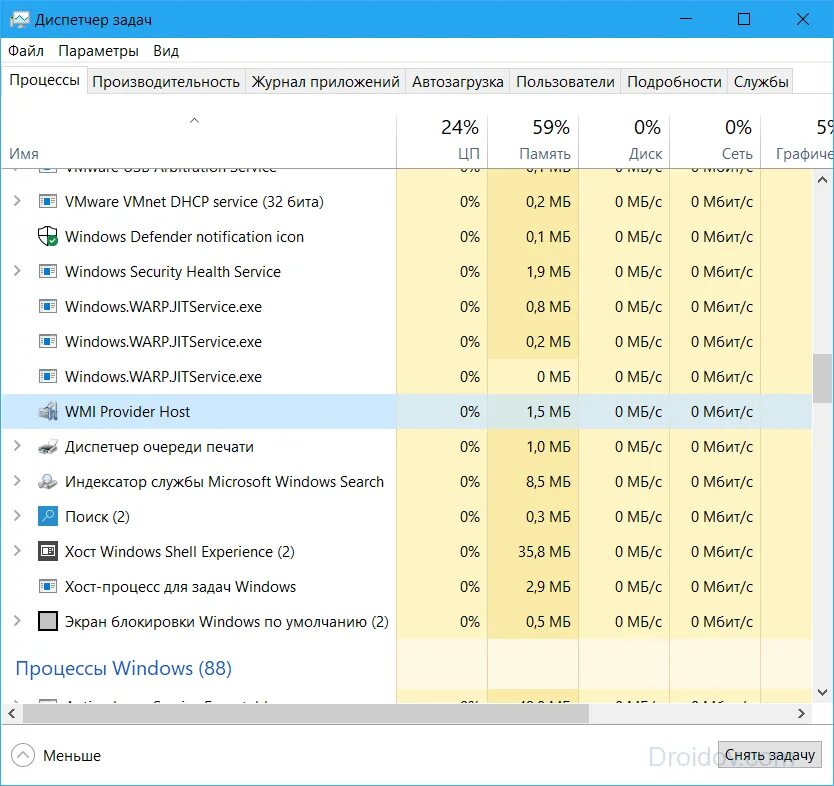Switch to the Производительность tab
Image resolution: width=834 pixels, height=786 pixels.
[x=166, y=81]
